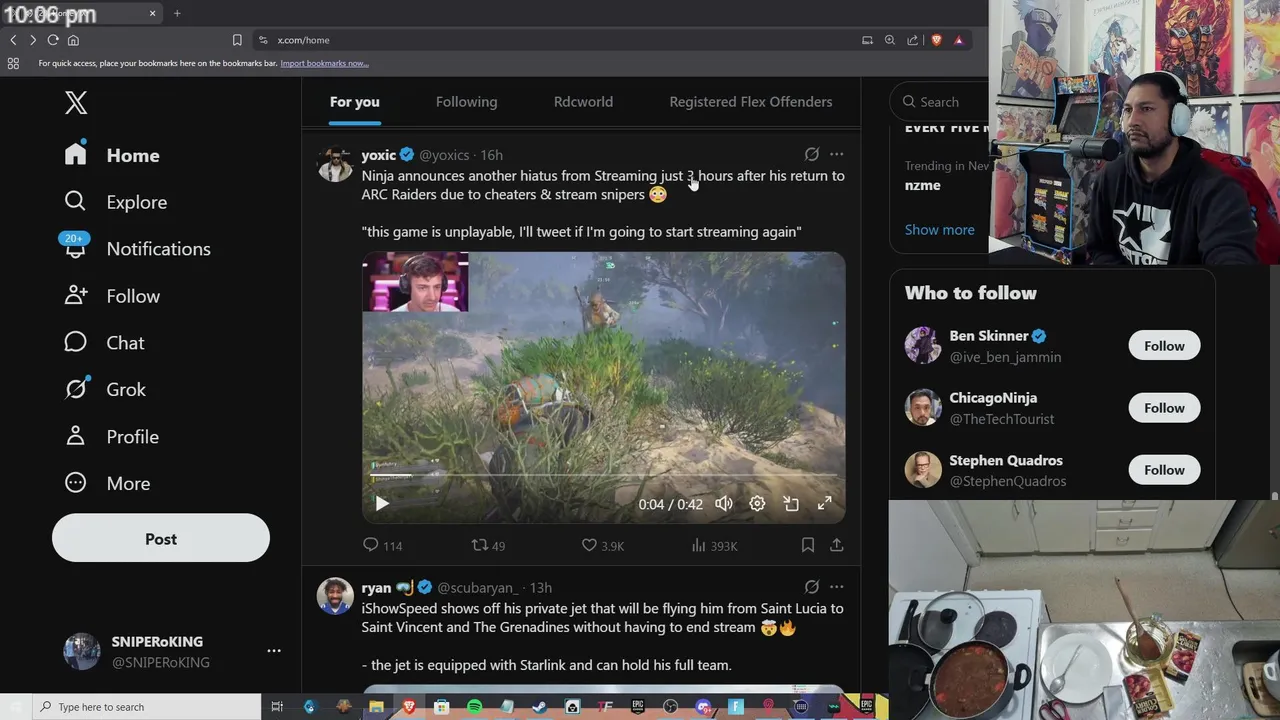Reply to yoxic's post with 114 replies
Screen dimensions: 1280x720
381,545
